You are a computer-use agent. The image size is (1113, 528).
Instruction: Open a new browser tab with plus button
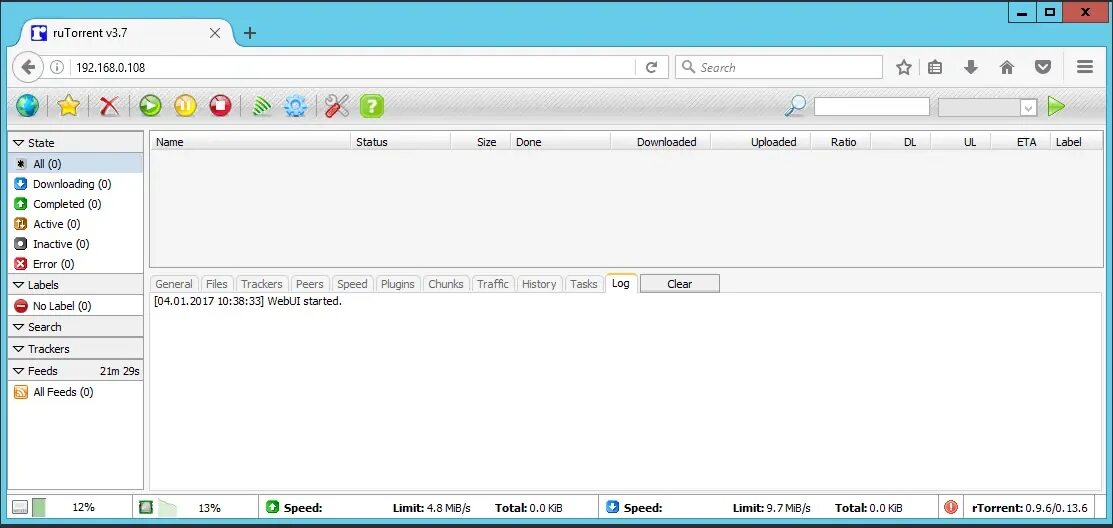point(250,33)
